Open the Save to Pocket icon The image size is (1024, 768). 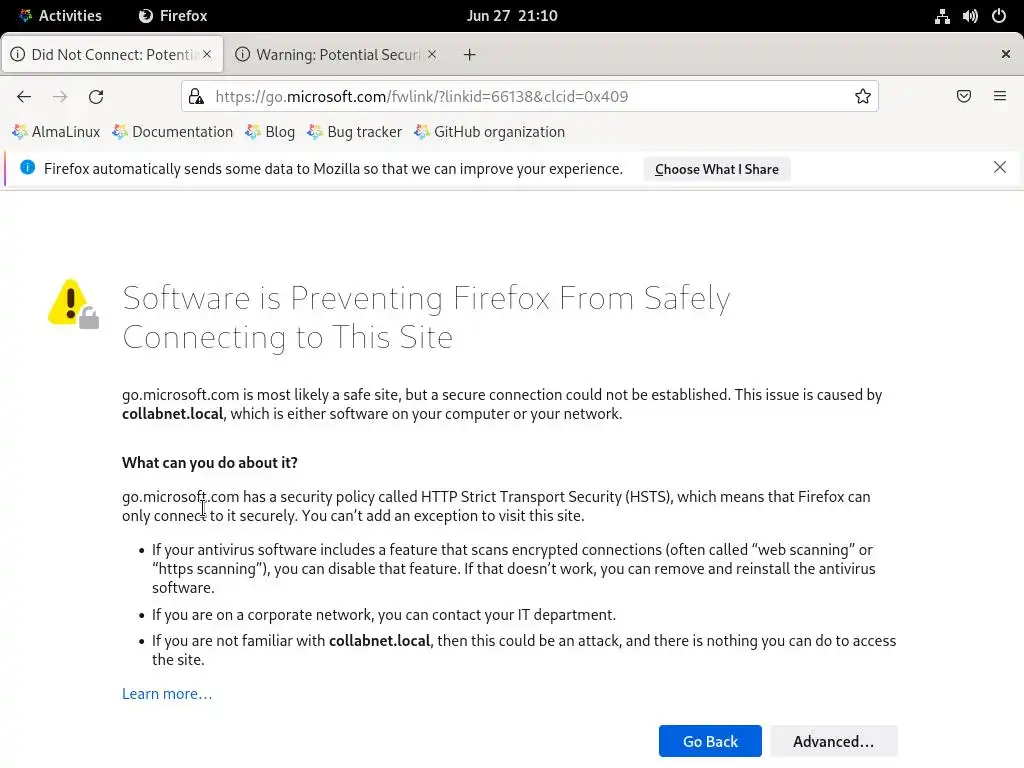964,96
